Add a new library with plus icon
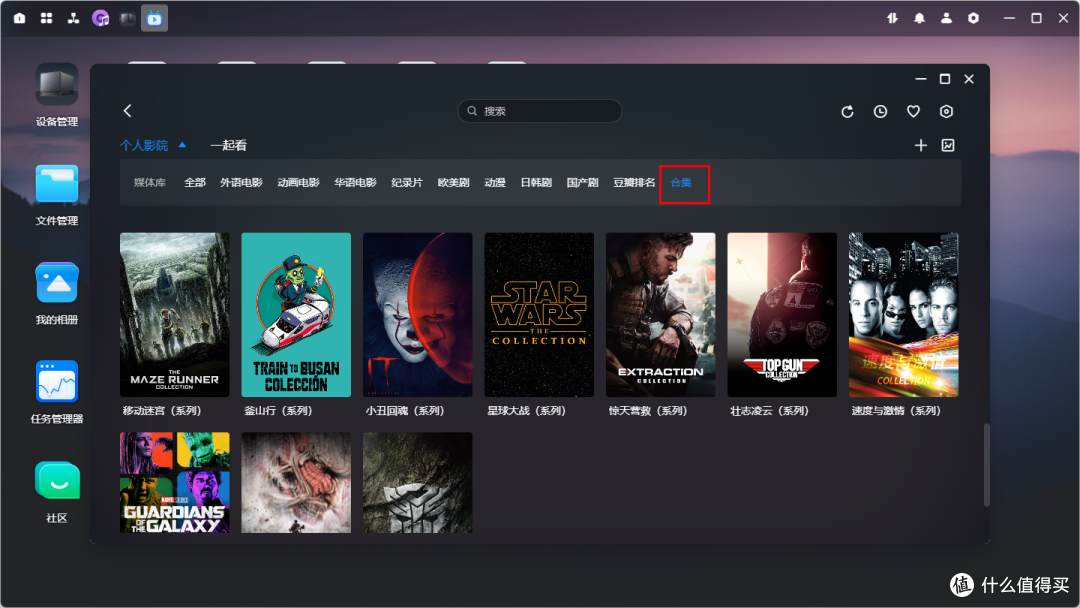The image size is (1080, 608). coord(921,145)
